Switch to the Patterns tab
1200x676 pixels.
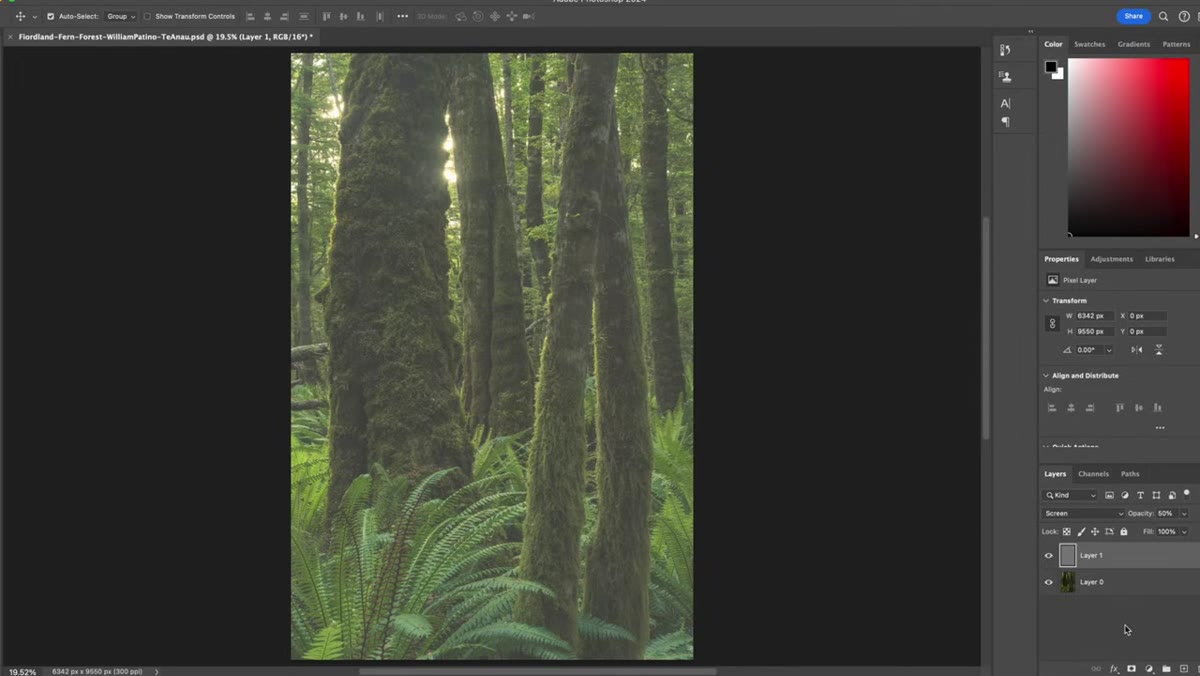tap(1176, 44)
